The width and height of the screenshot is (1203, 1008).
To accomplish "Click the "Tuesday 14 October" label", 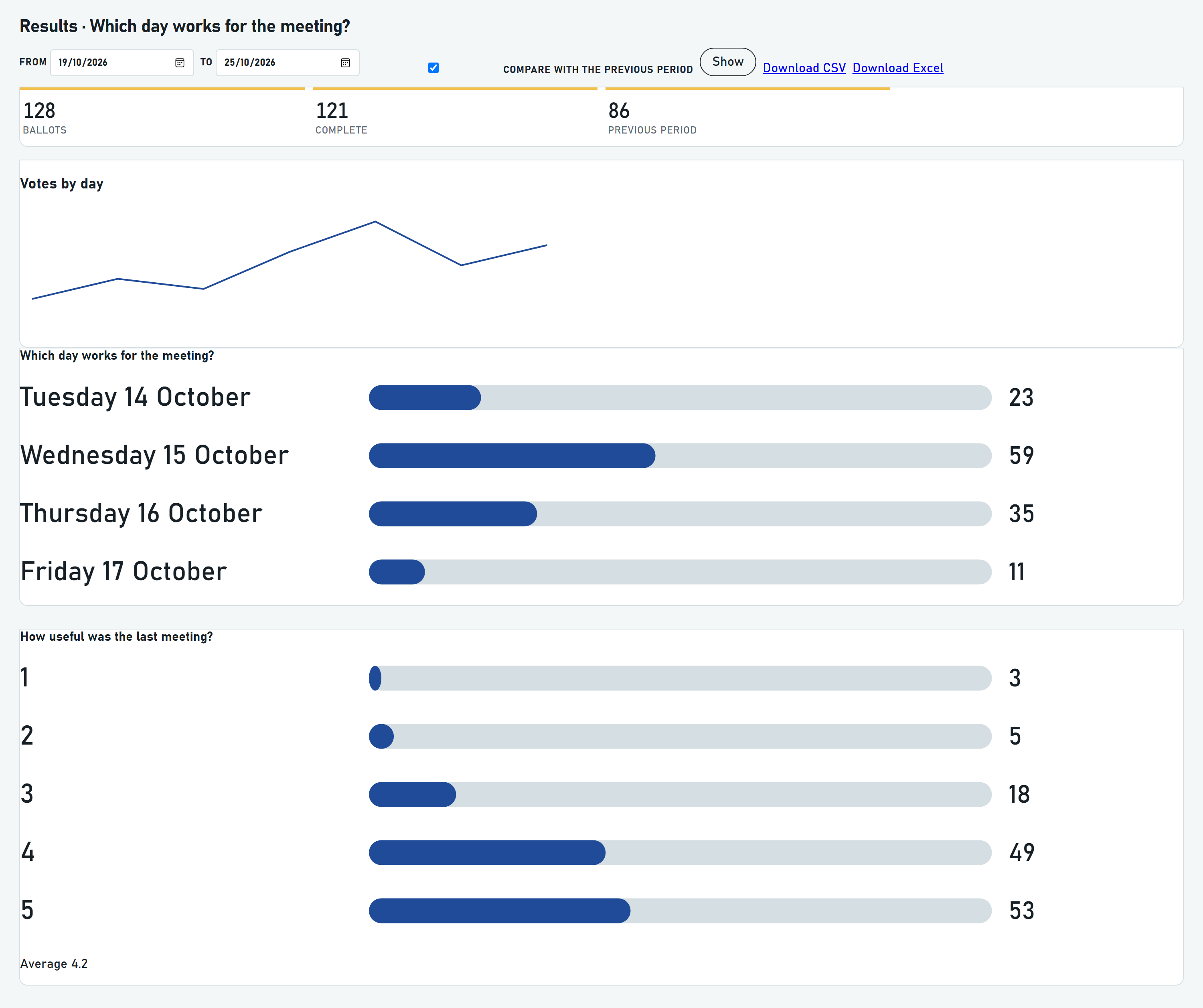I will [135, 397].
